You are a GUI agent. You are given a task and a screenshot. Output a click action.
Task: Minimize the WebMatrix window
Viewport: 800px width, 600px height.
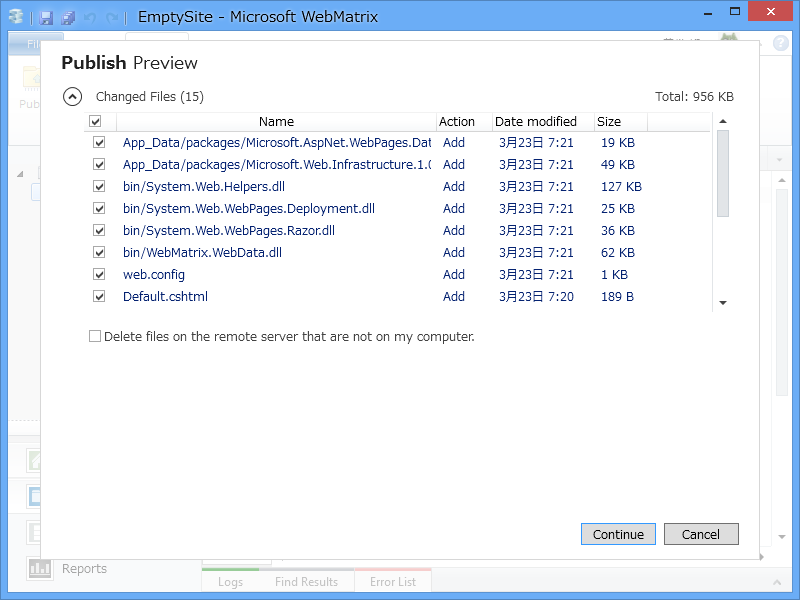pyautogui.click(x=708, y=13)
